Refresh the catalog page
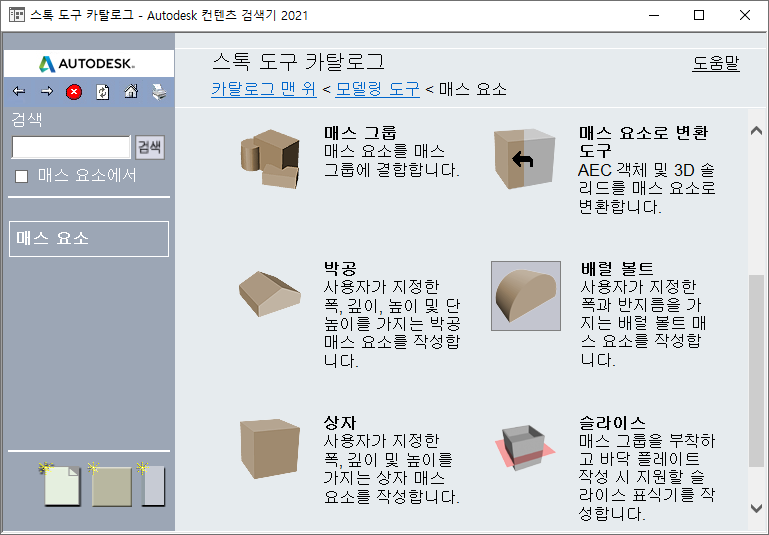 pyautogui.click(x=103, y=92)
